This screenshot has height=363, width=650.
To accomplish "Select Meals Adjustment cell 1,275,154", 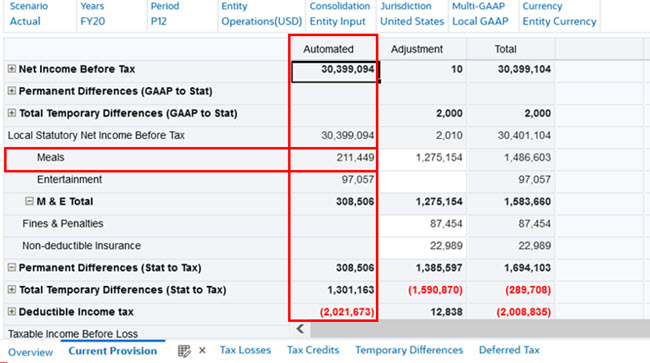I will [423, 160].
